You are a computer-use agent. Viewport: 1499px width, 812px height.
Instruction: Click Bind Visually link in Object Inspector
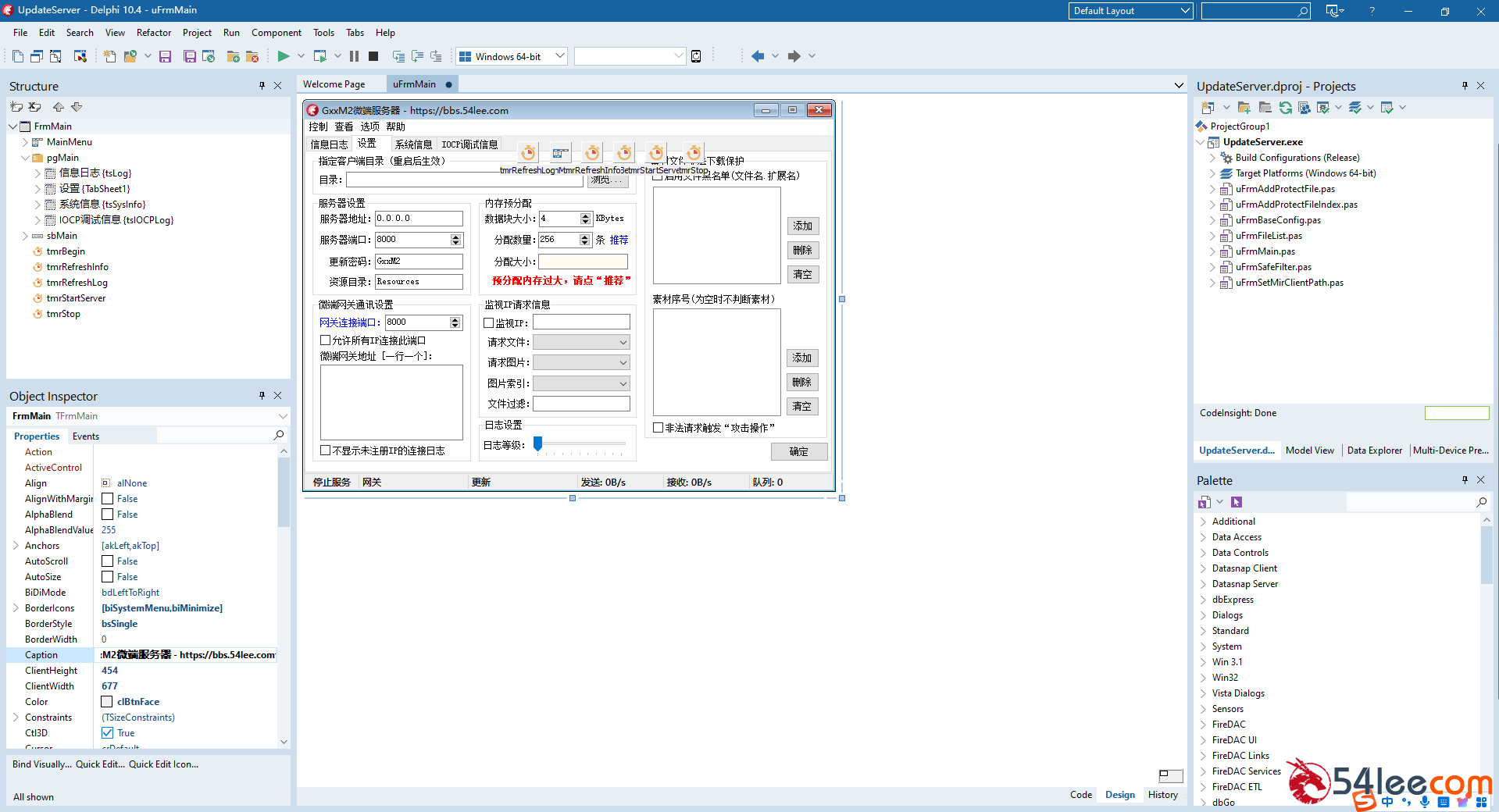42,764
